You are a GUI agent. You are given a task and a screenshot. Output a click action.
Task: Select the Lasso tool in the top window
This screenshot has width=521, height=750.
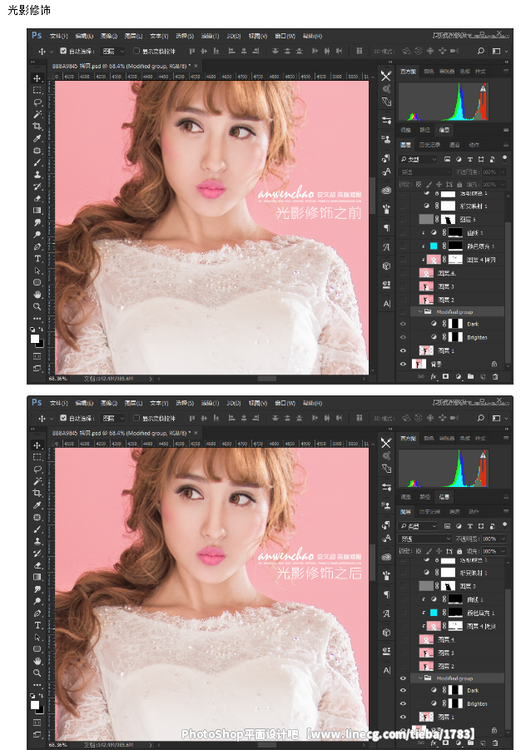click(37, 102)
